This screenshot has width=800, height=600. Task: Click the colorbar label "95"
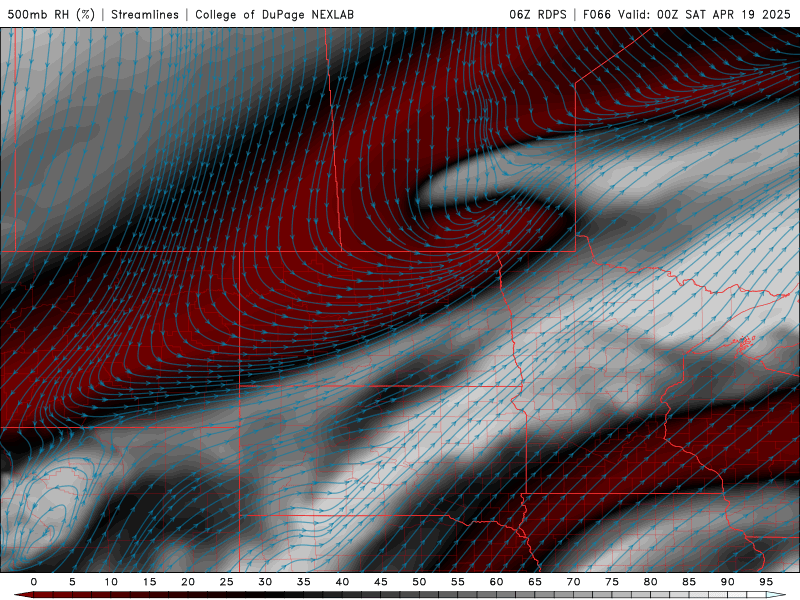(x=766, y=582)
